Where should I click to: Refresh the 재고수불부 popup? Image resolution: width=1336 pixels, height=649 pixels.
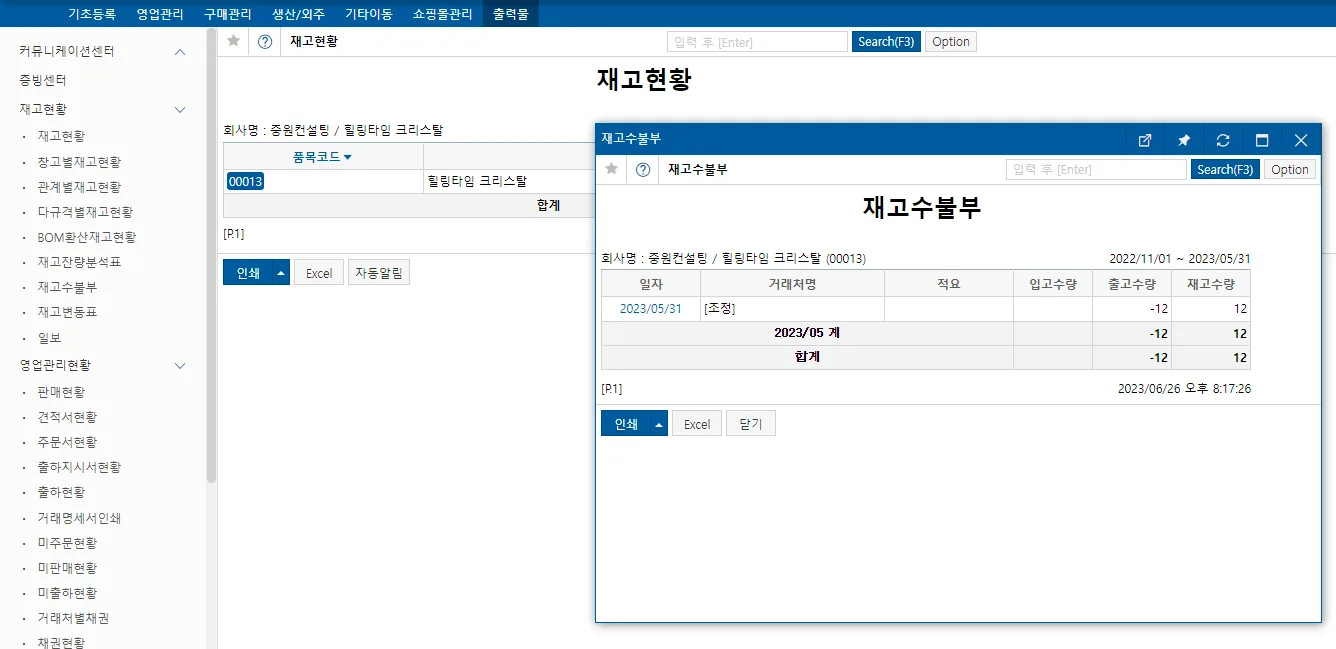tap(1223, 141)
